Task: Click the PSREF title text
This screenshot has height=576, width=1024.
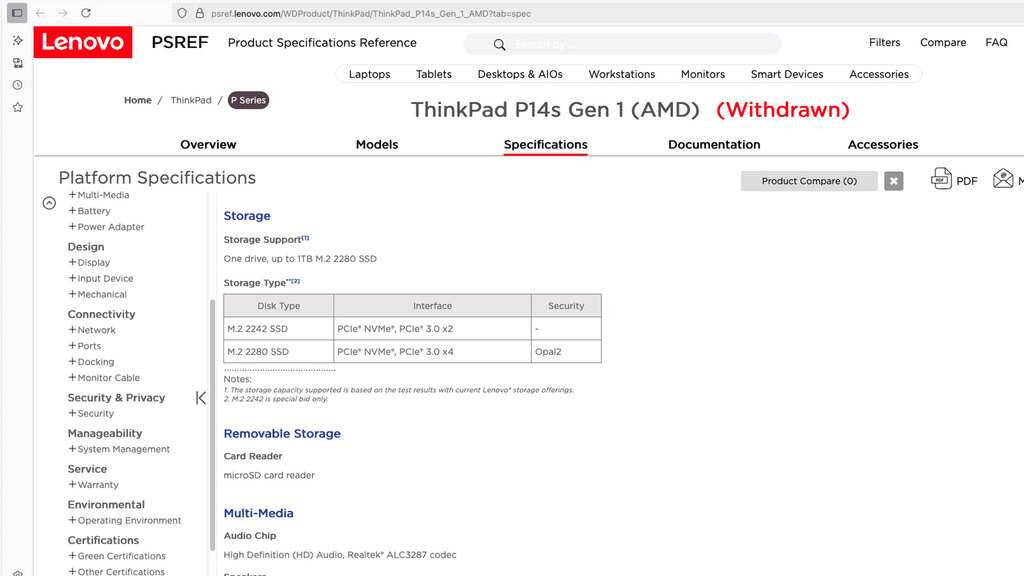Action: [x=180, y=42]
